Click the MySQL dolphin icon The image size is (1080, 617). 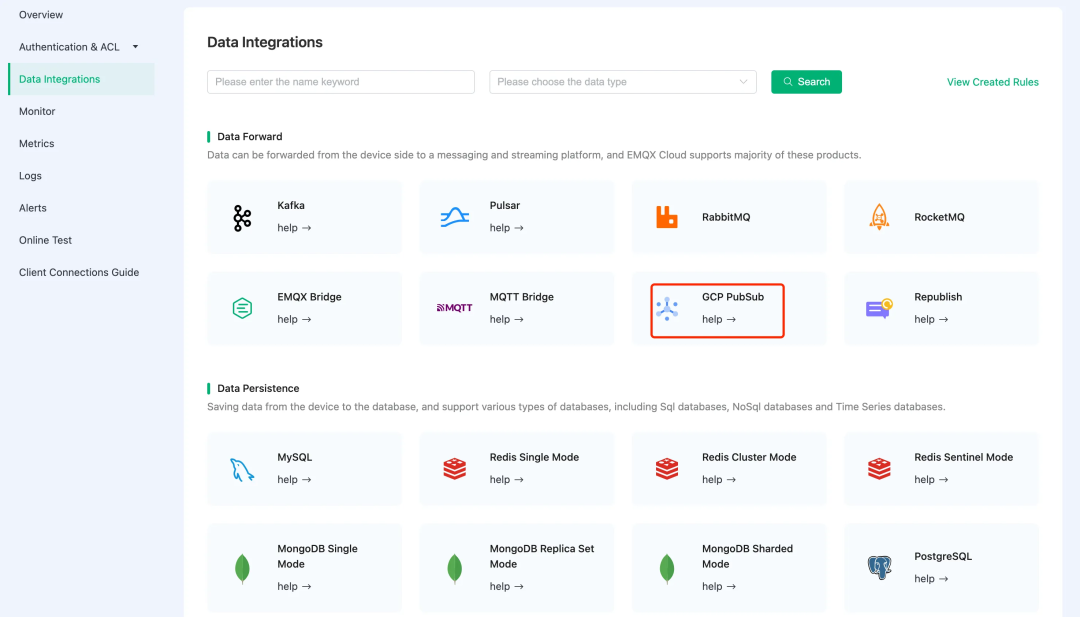[242, 468]
